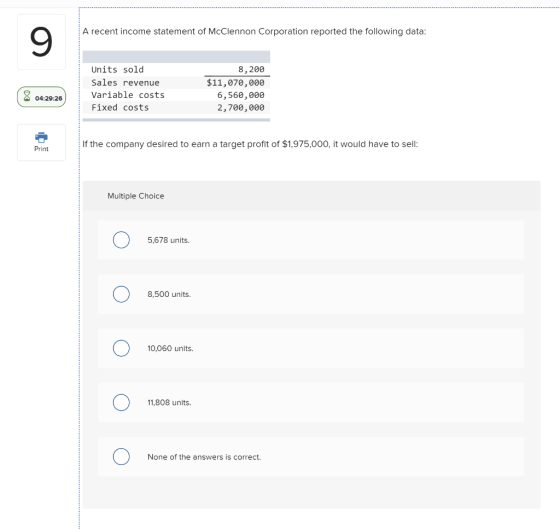Click the 10,060 units answer text

click(170, 349)
